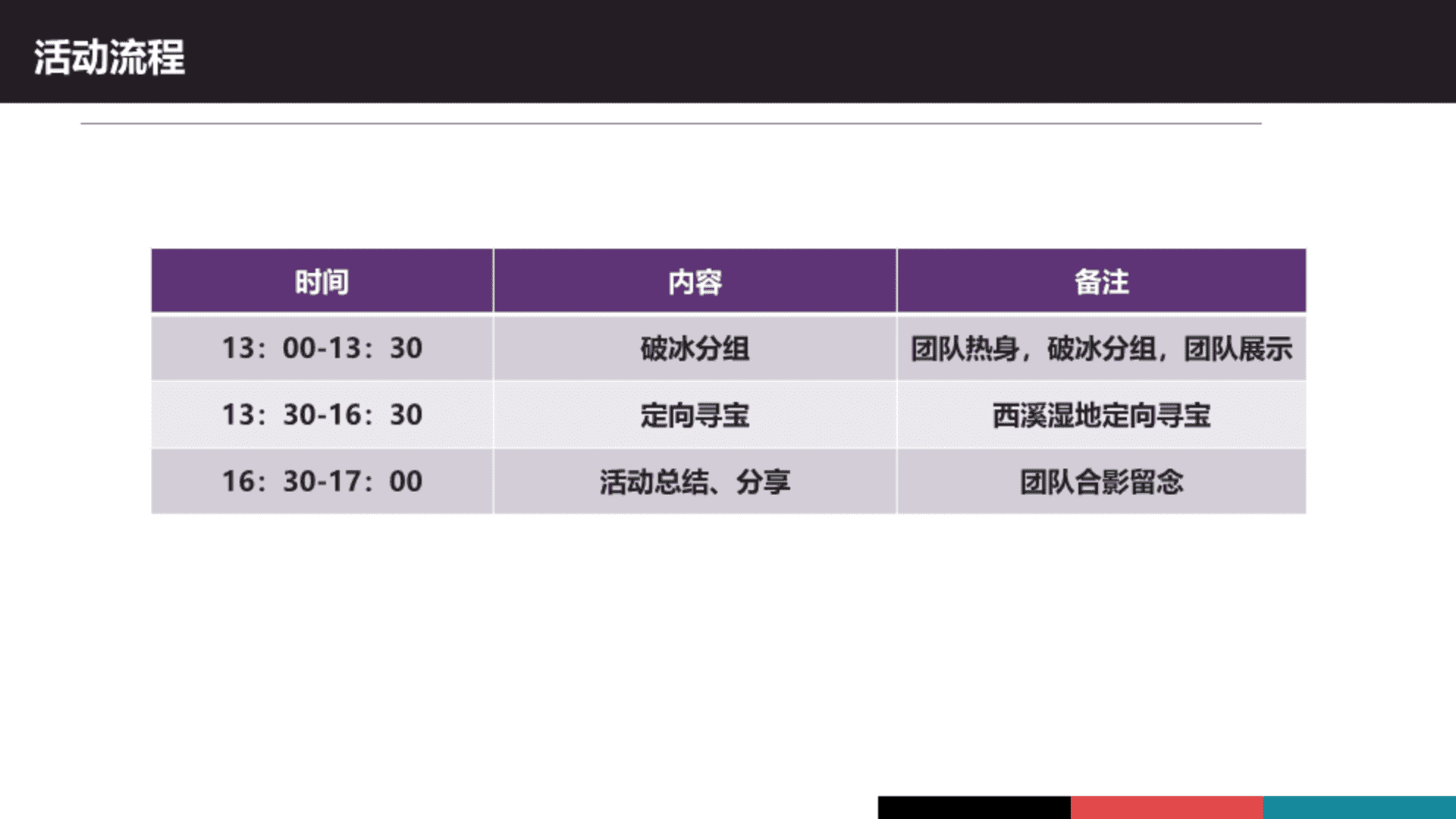The image size is (1456, 819).
Task: Select the 内容 table header cell
Action: (x=695, y=281)
